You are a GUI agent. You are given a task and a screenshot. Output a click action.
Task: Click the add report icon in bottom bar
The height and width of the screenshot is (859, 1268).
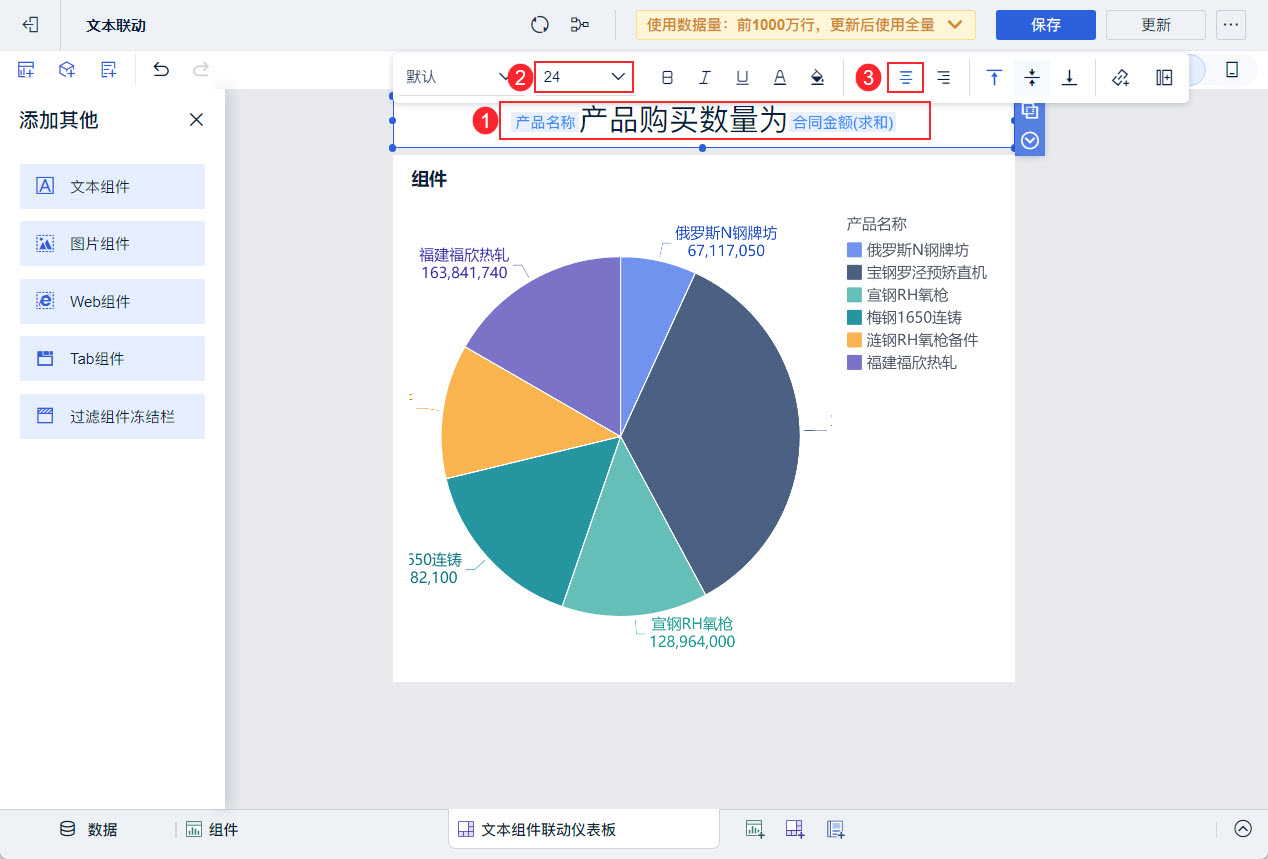(x=836, y=828)
